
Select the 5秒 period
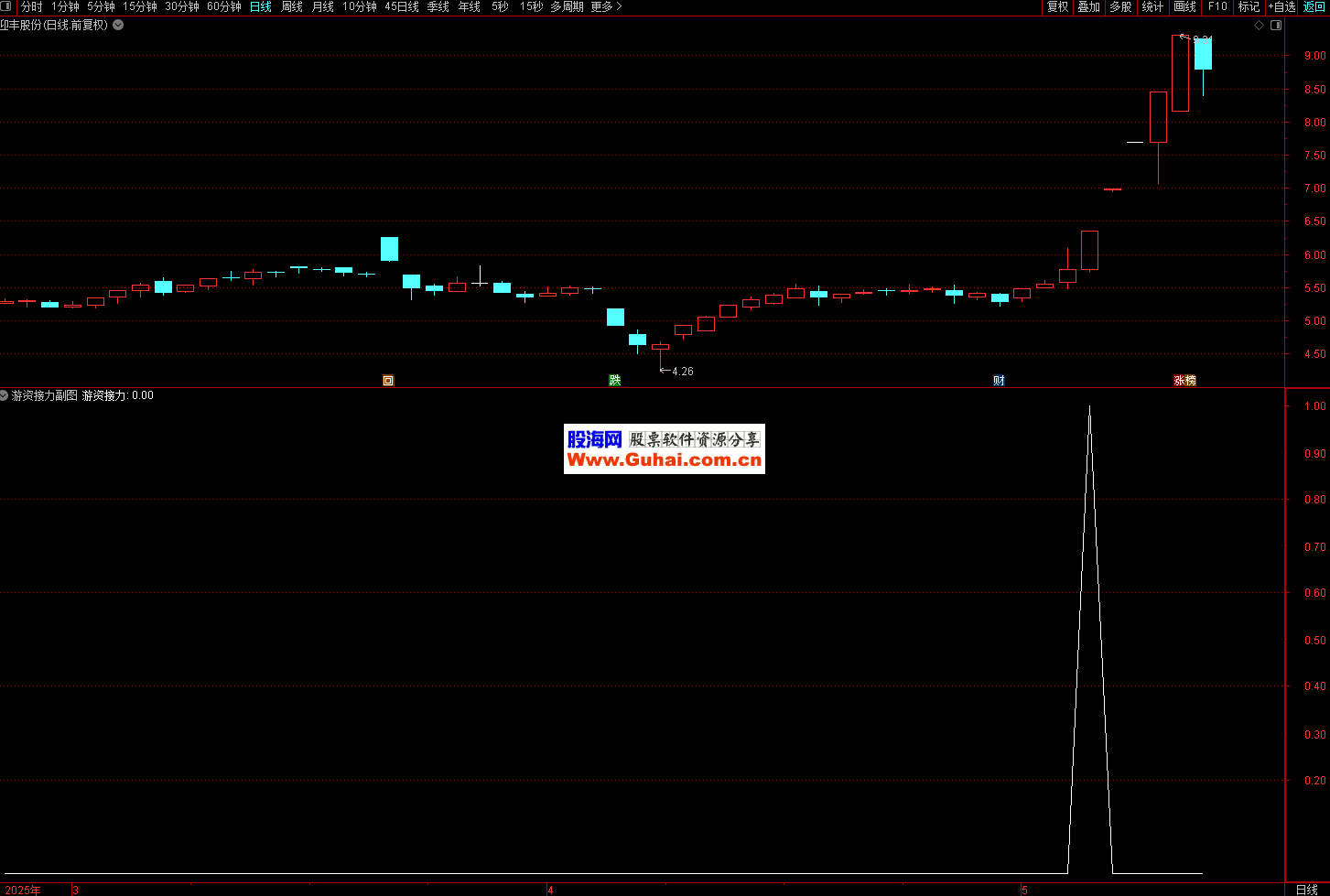[500, 6]
